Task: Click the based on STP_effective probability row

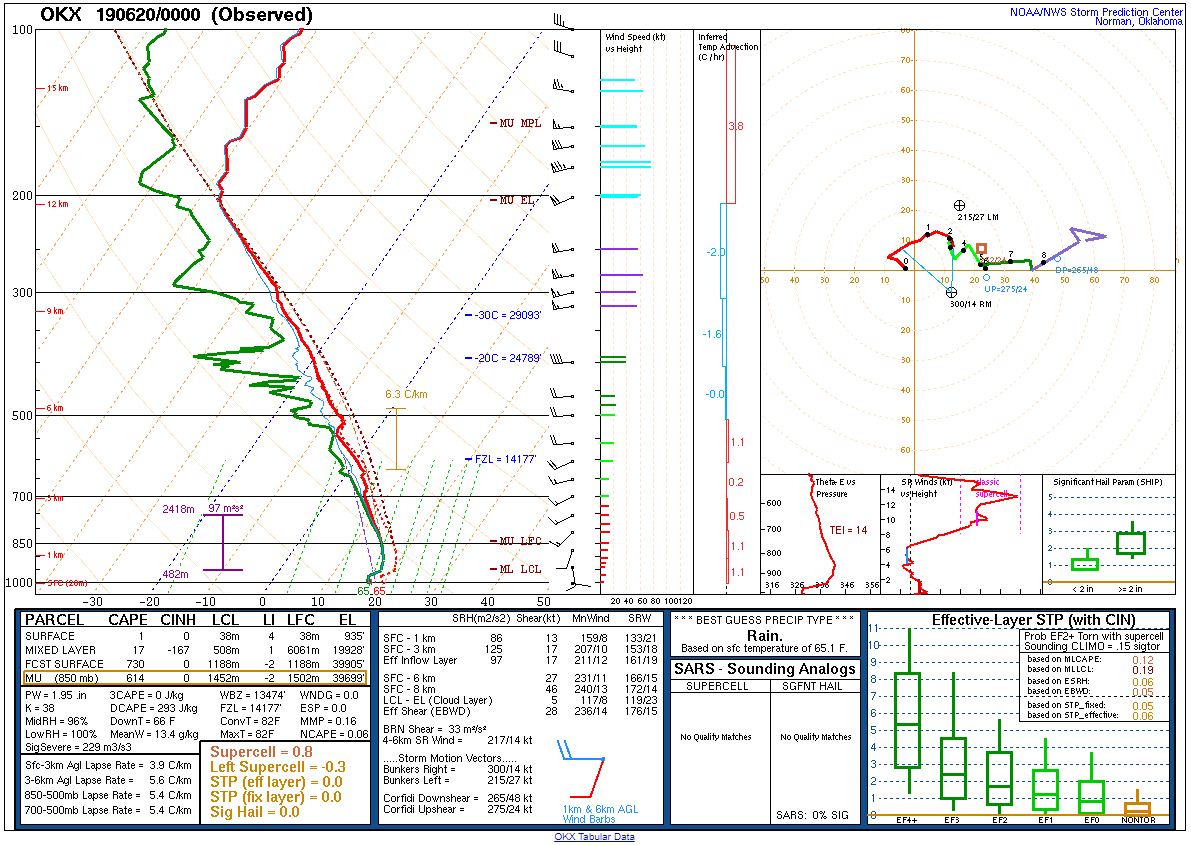Action: coord(1090,715)
